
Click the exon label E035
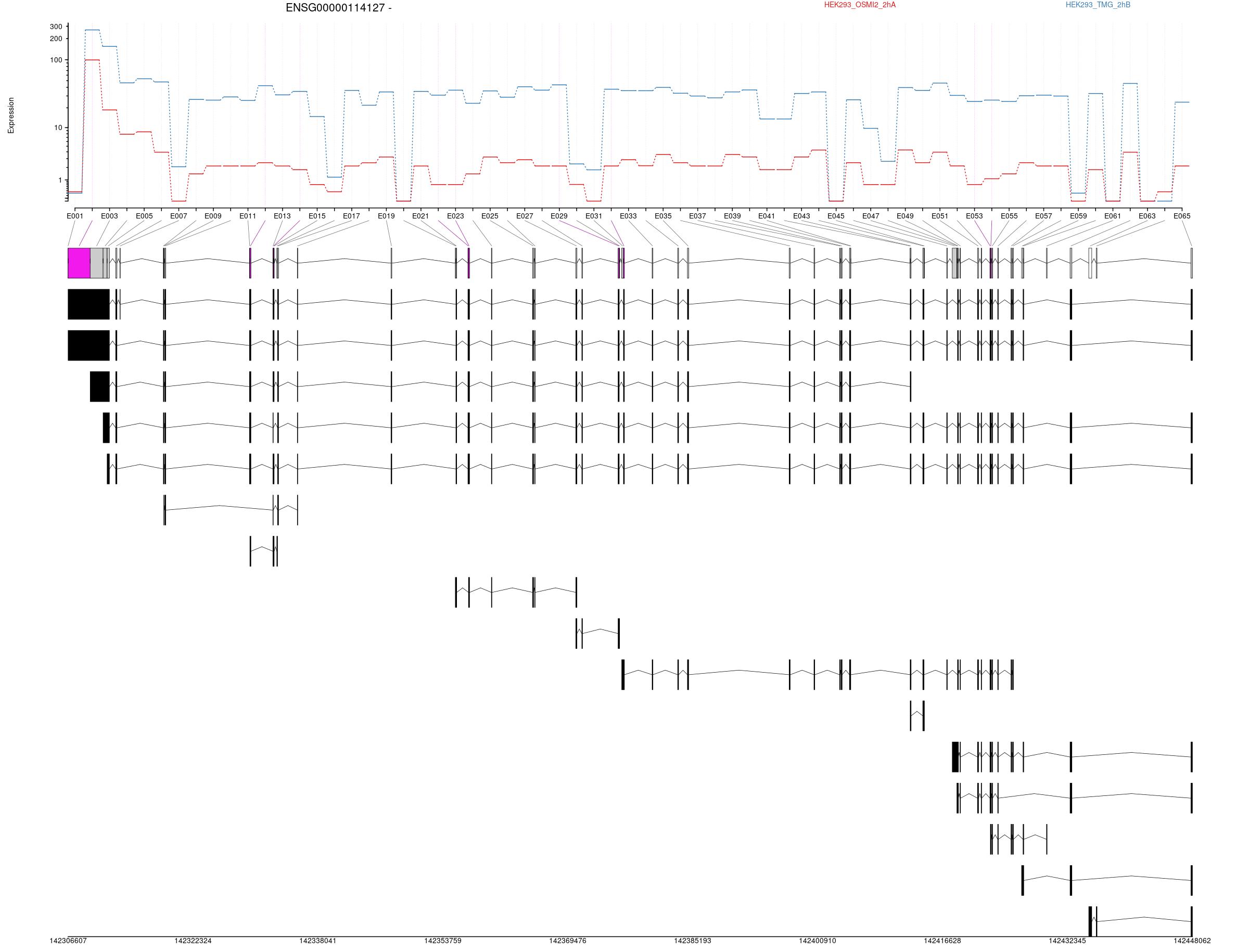tap(663, 216)
